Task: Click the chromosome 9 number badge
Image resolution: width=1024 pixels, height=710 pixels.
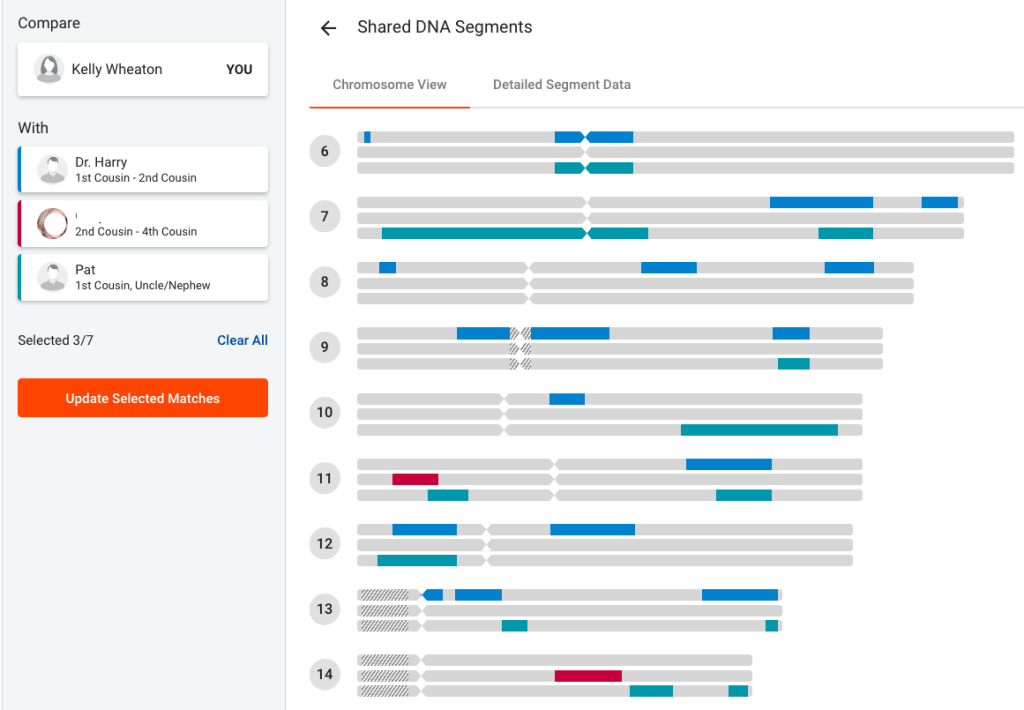Action: [325, 348]
